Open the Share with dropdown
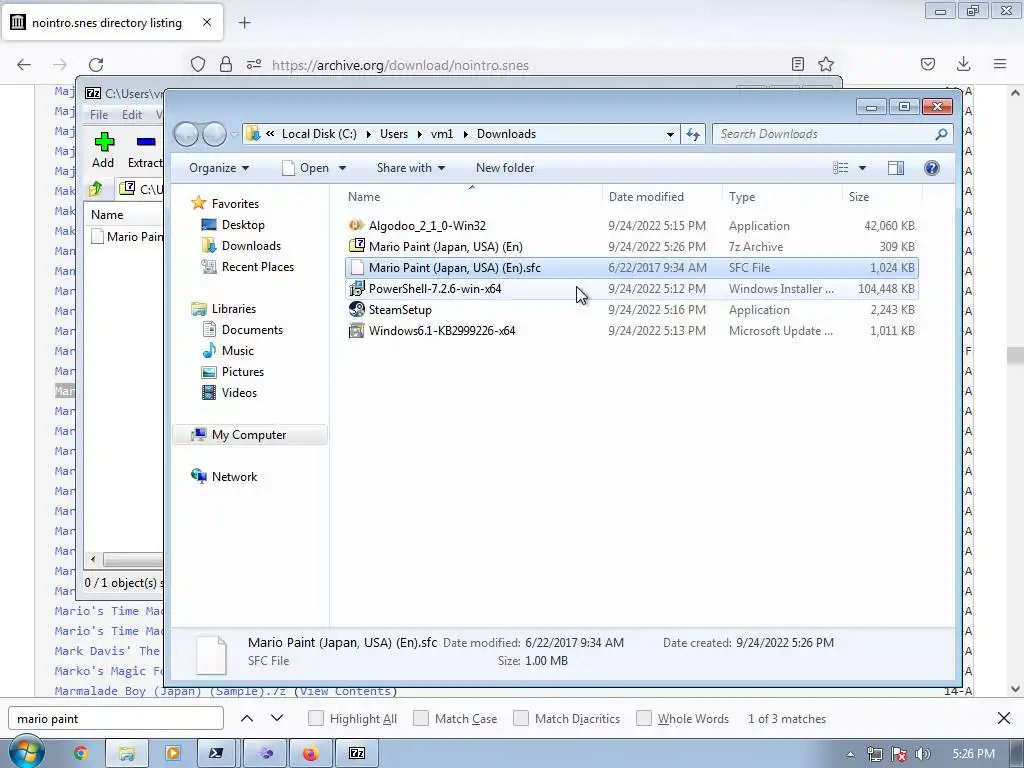Image resolution: width=1024 pixels, height=768 pixels. pyautogui.click(x=411, y=168)
